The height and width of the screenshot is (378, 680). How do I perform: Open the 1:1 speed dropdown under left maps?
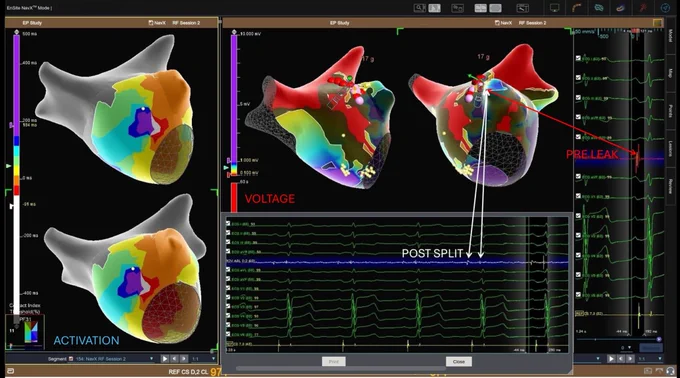(x=203, y=359)
